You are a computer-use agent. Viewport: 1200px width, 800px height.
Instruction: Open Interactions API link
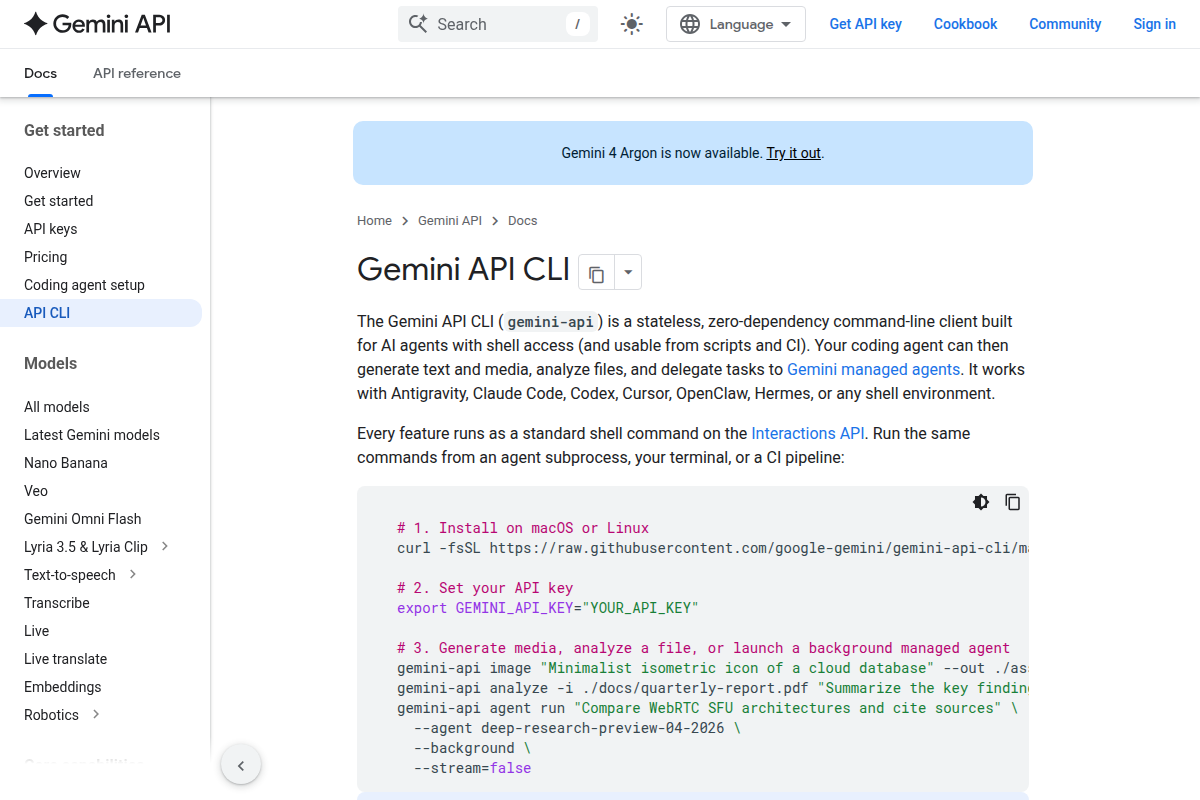click(808, 433)
